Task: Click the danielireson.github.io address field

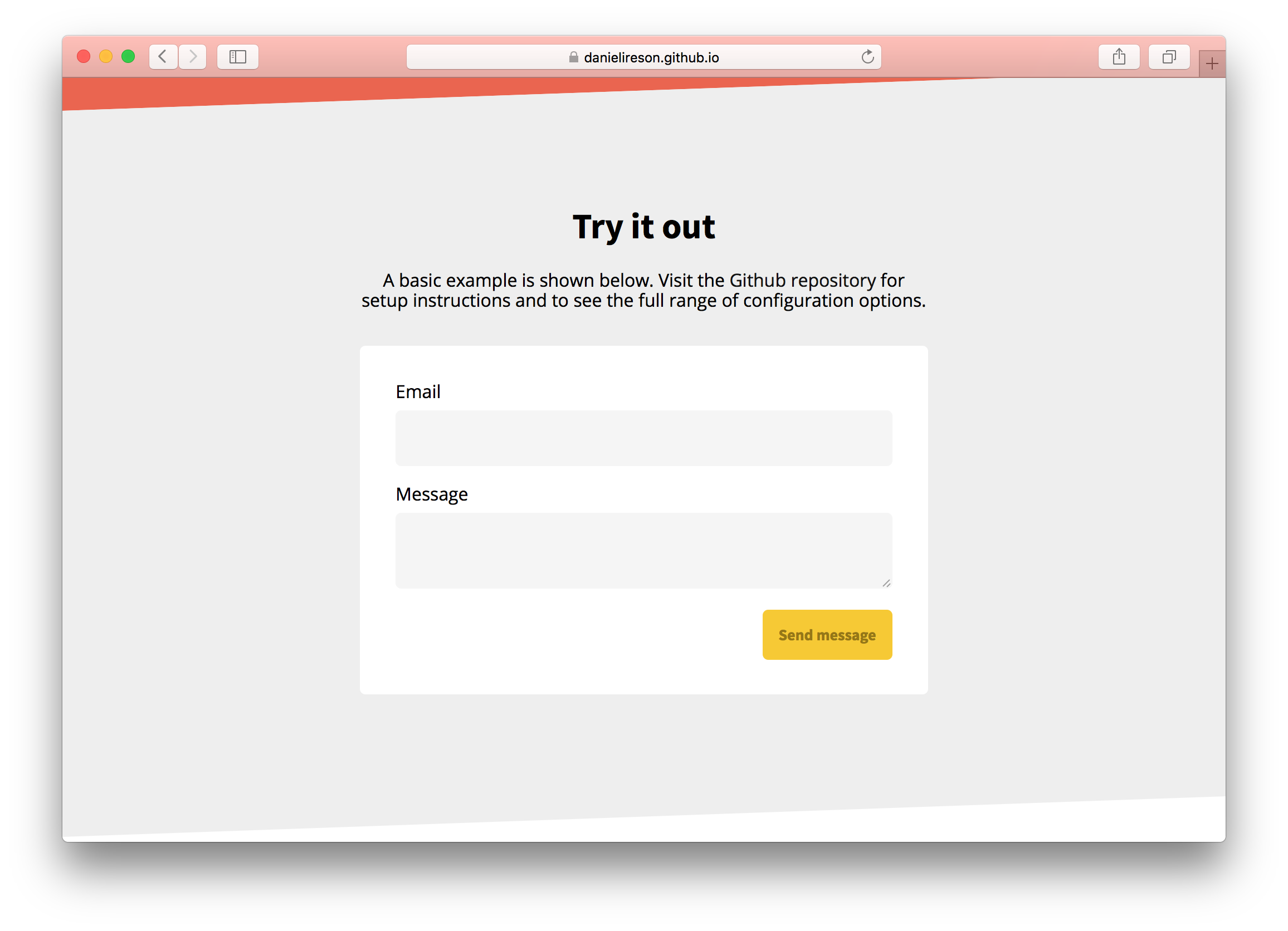Action: coord(651,57)
